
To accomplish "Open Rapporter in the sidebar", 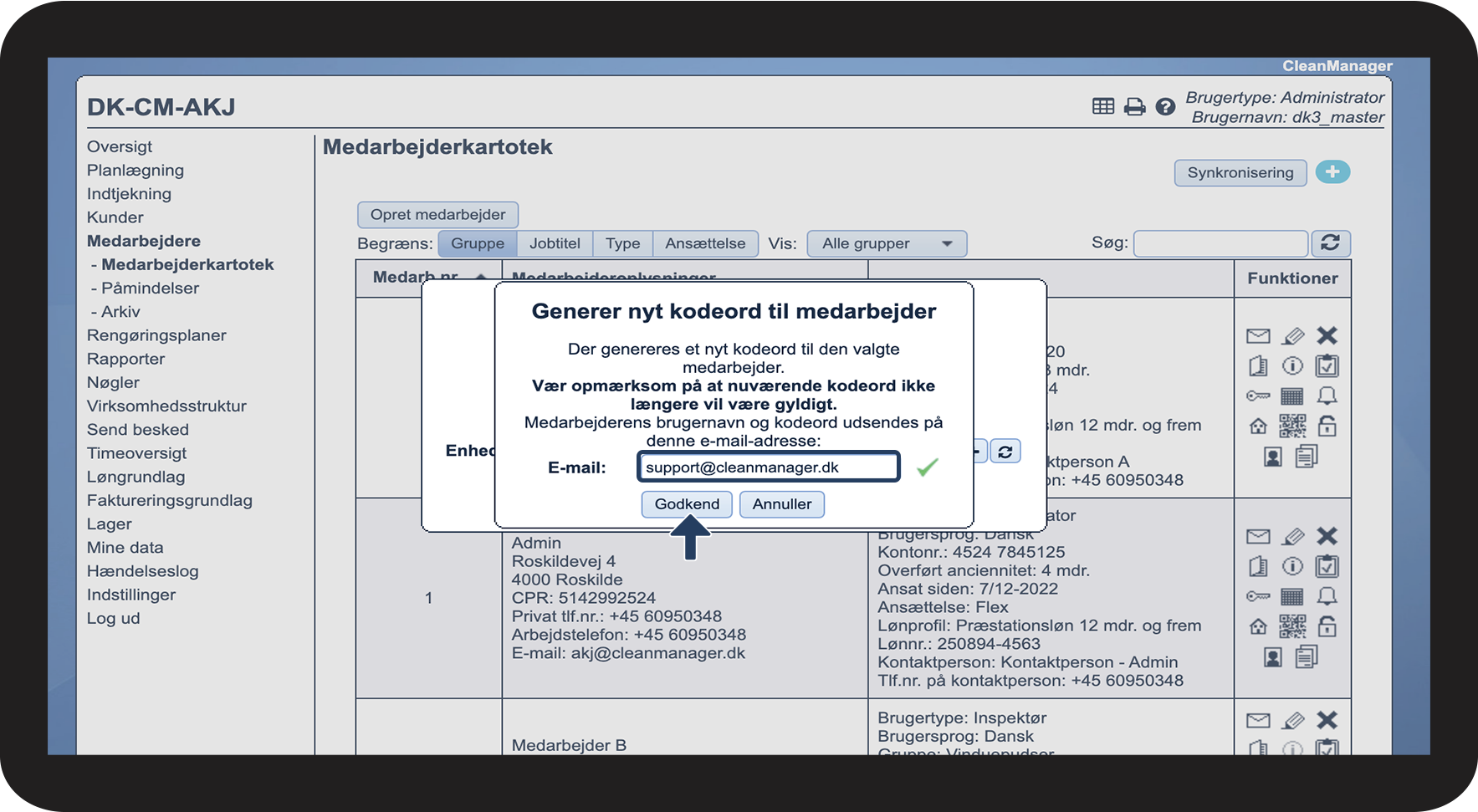I will (126, 359).
